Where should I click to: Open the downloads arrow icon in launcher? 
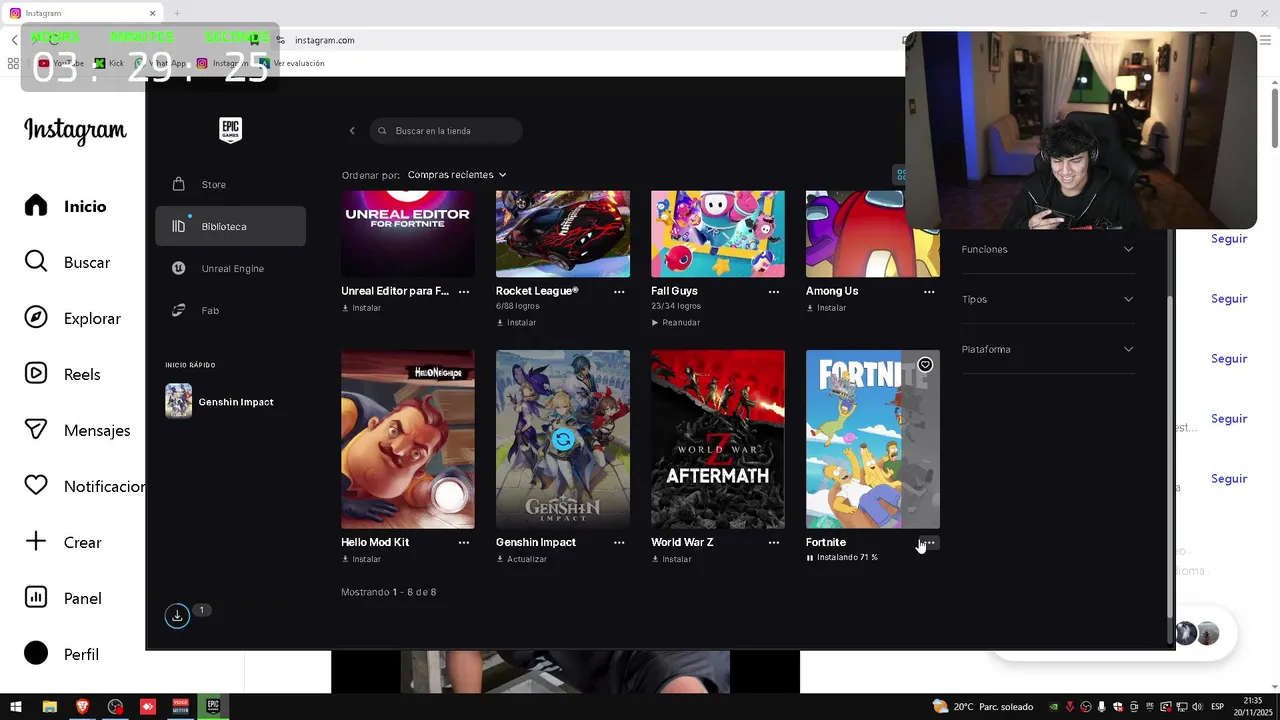(x=177, y=615)
